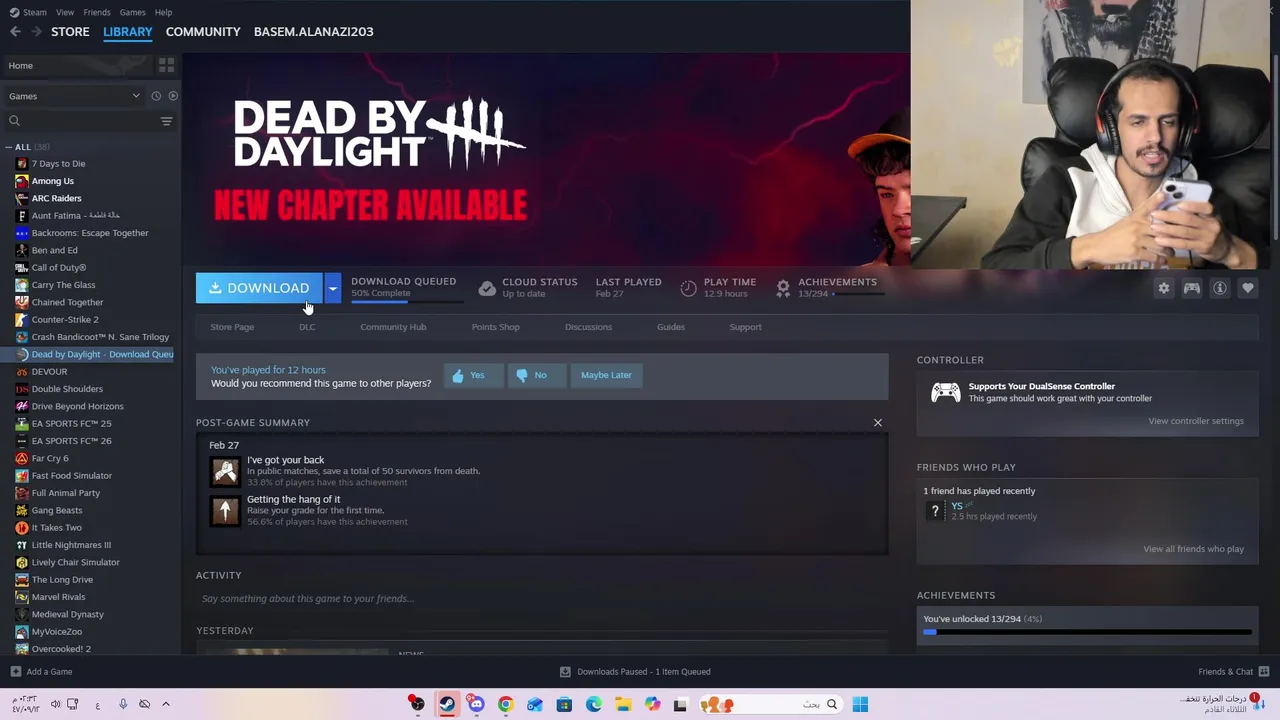Open the View menu
The image size is (1280, 720).
pos(65,12)
